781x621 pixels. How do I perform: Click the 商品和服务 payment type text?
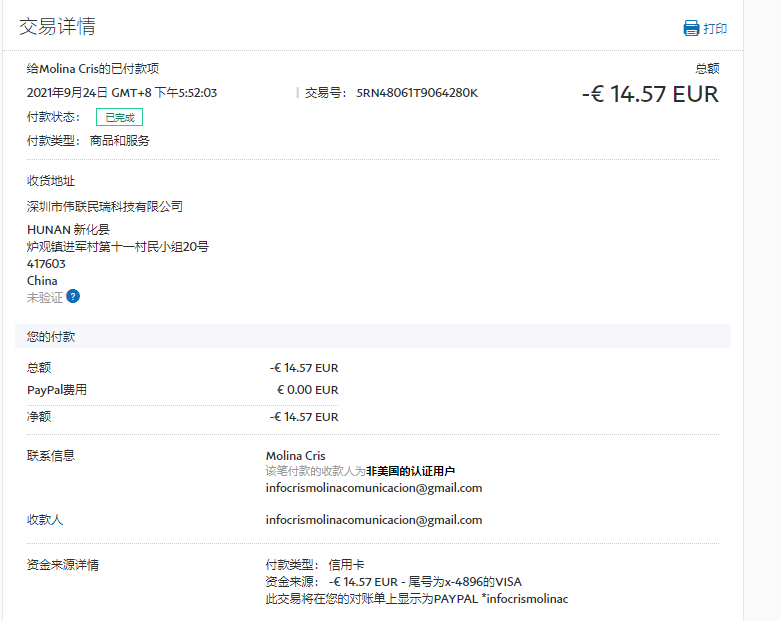(119, 141)
